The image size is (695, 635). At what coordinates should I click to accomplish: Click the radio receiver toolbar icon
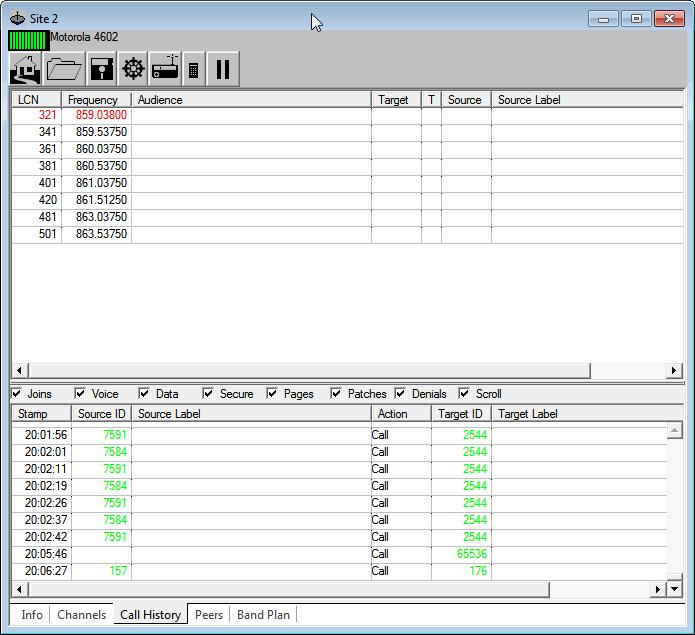click(x=165, y=69)
